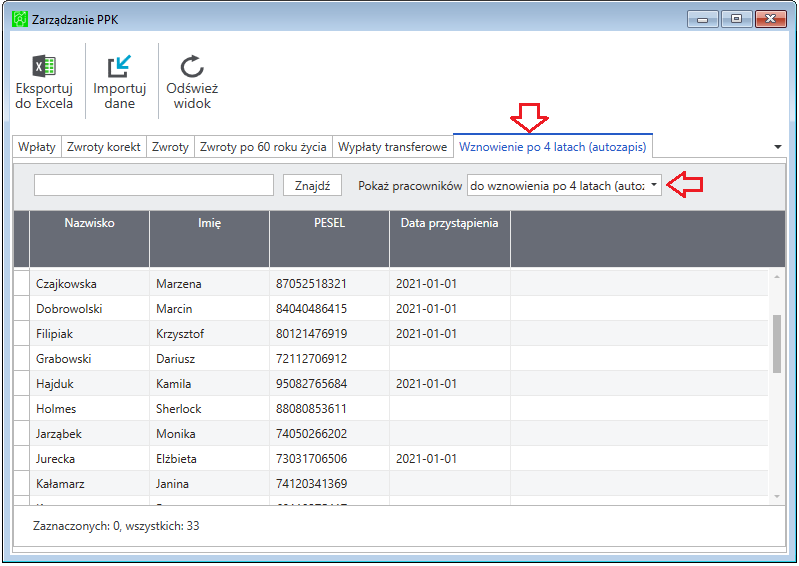Select the Zwroty tab
Image resolution: width=799 pixels, height=566 pixels.
tap(170, 147)
